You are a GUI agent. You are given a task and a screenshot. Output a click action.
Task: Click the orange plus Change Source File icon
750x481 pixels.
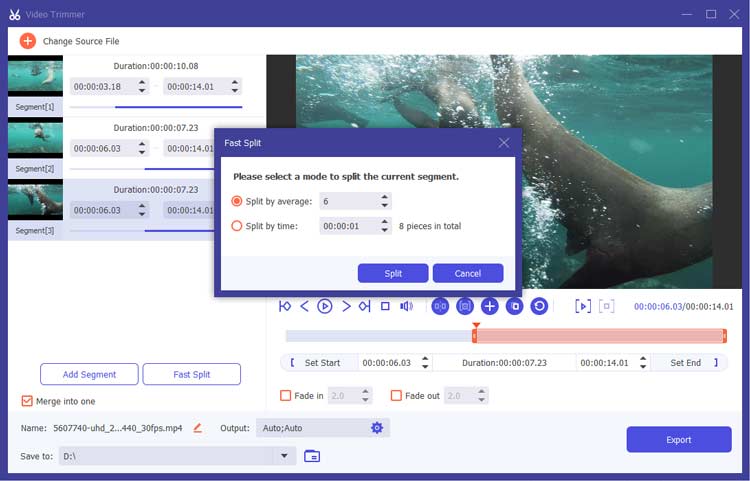tap(28, 41)
